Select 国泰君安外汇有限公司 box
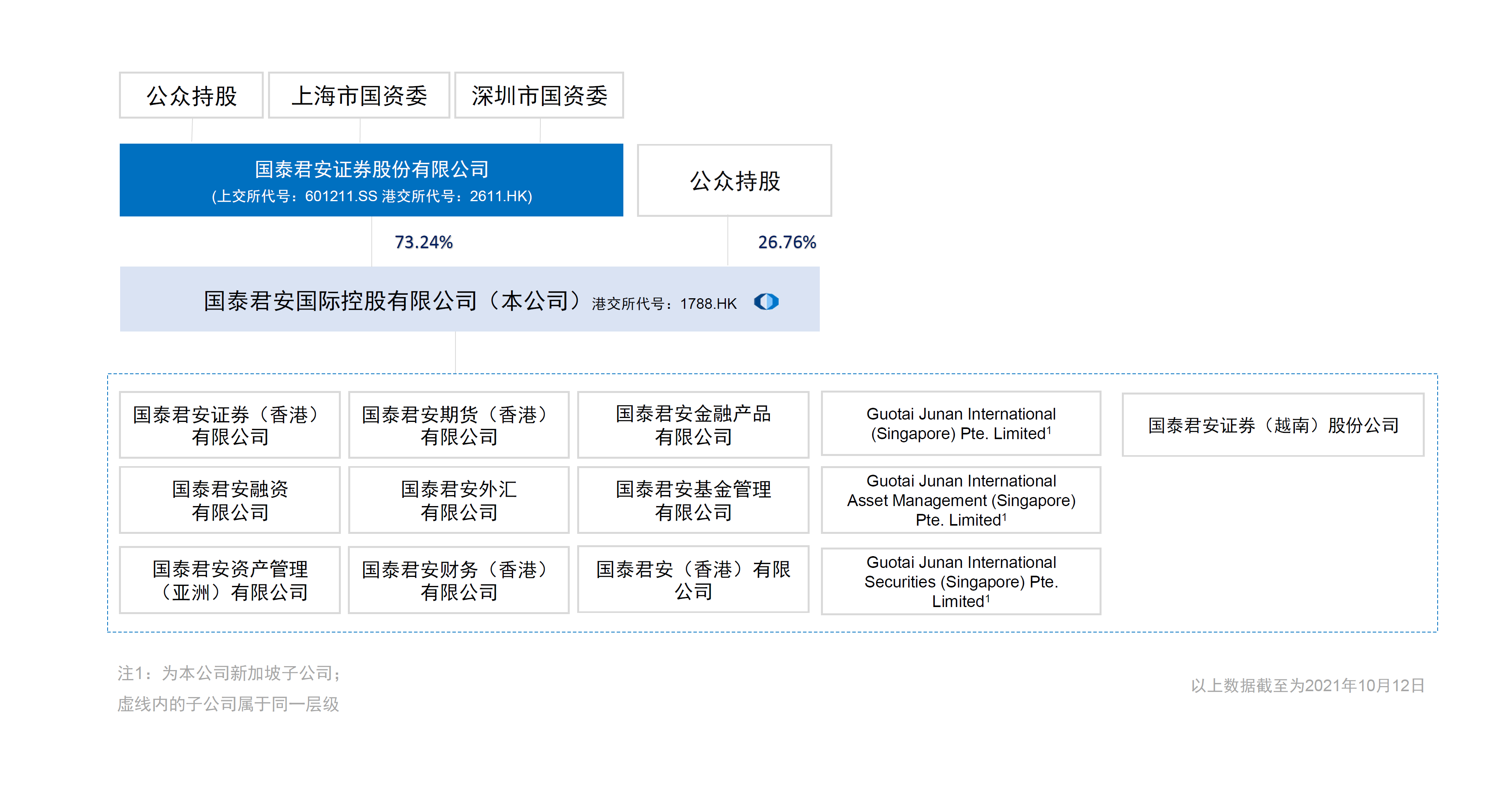Viewport: 1512px width, 800px height. point(459,500)
